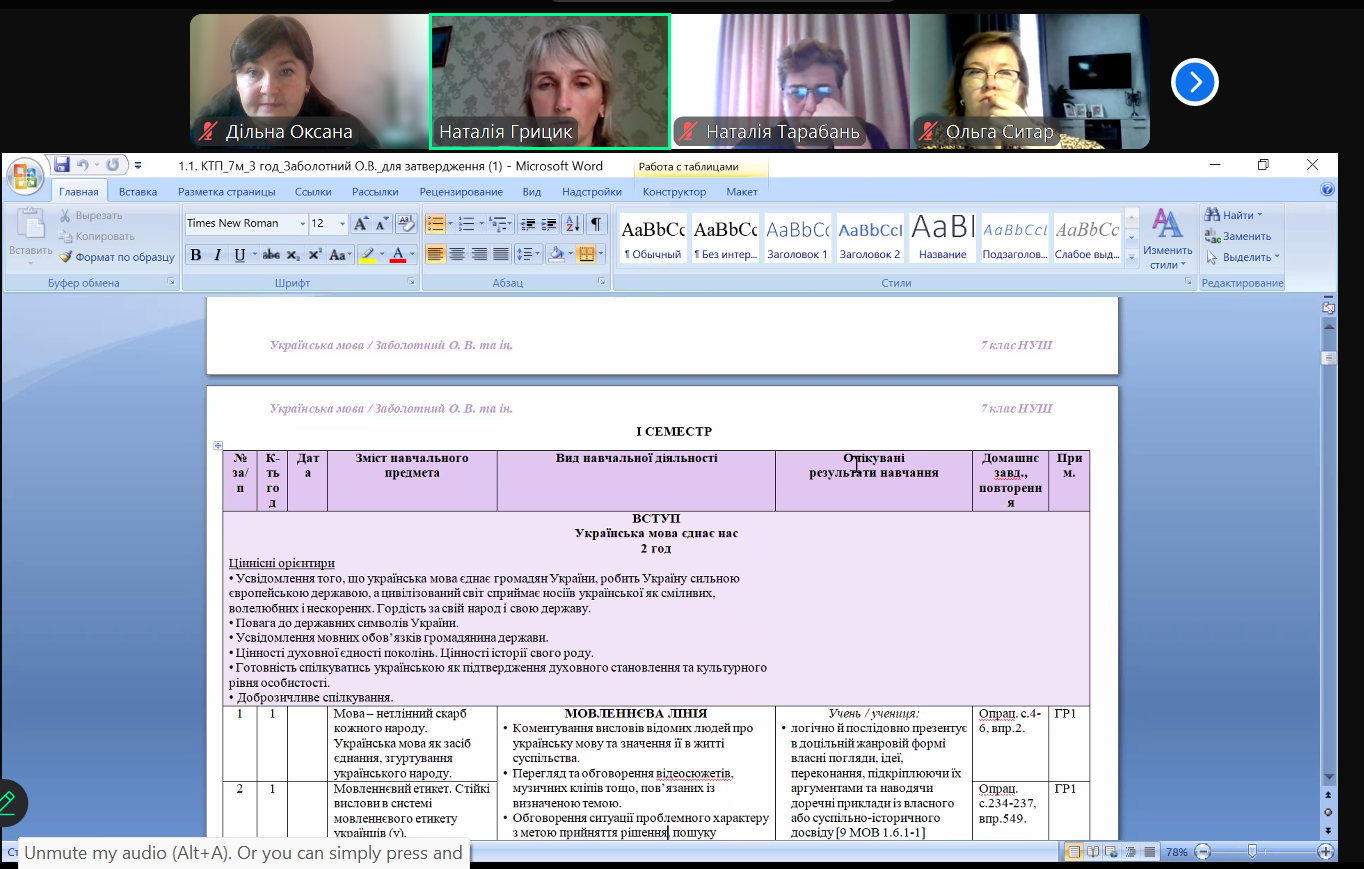Toggle Bold formatting
The image size is (1364, 869).
tap(196, 255)
